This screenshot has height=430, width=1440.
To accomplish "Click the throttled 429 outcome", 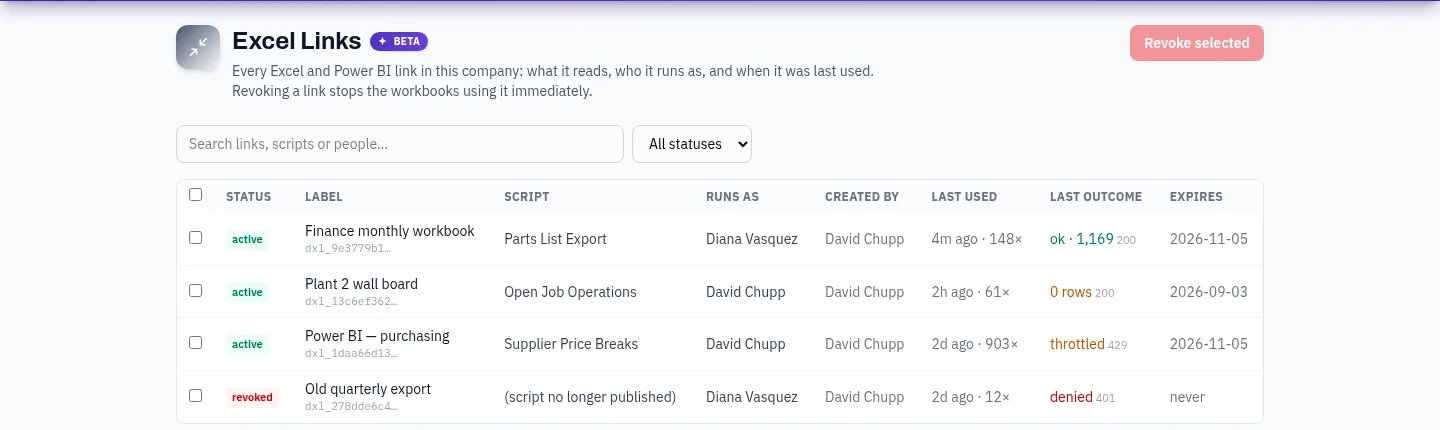I will pos(1088,344).
